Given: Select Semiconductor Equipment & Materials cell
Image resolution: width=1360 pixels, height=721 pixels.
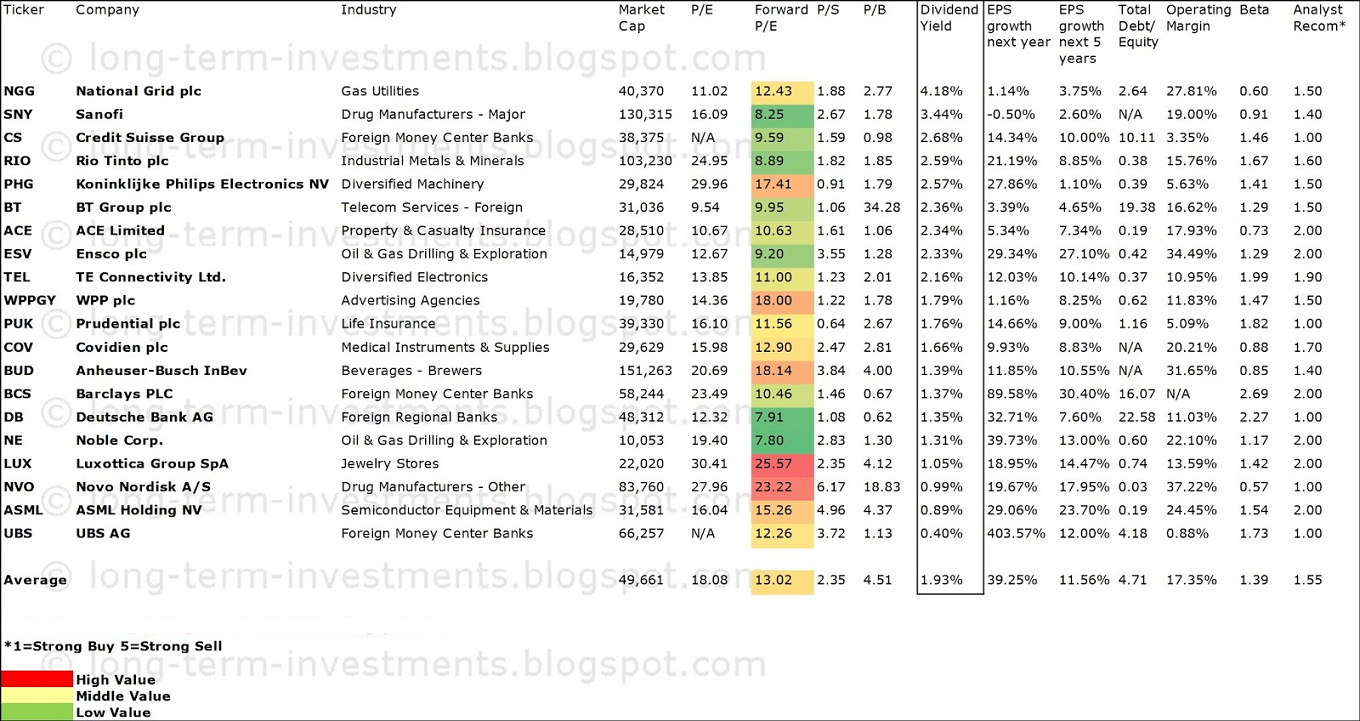Looking at the screenshot, I should [x=467, y=510].
